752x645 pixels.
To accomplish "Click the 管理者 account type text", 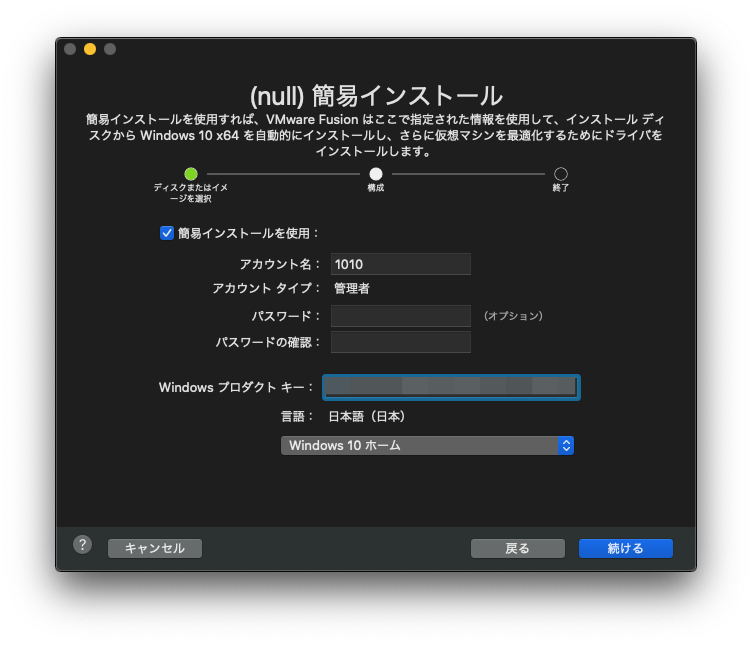I will pos(352,288).
